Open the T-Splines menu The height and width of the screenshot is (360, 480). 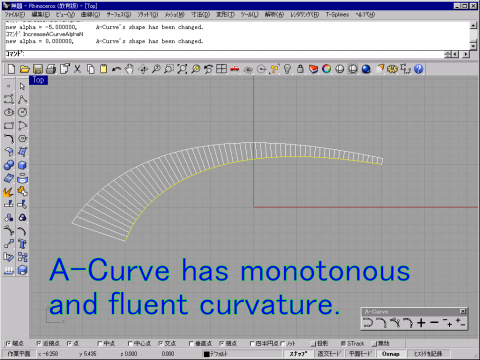pos(337,15)
